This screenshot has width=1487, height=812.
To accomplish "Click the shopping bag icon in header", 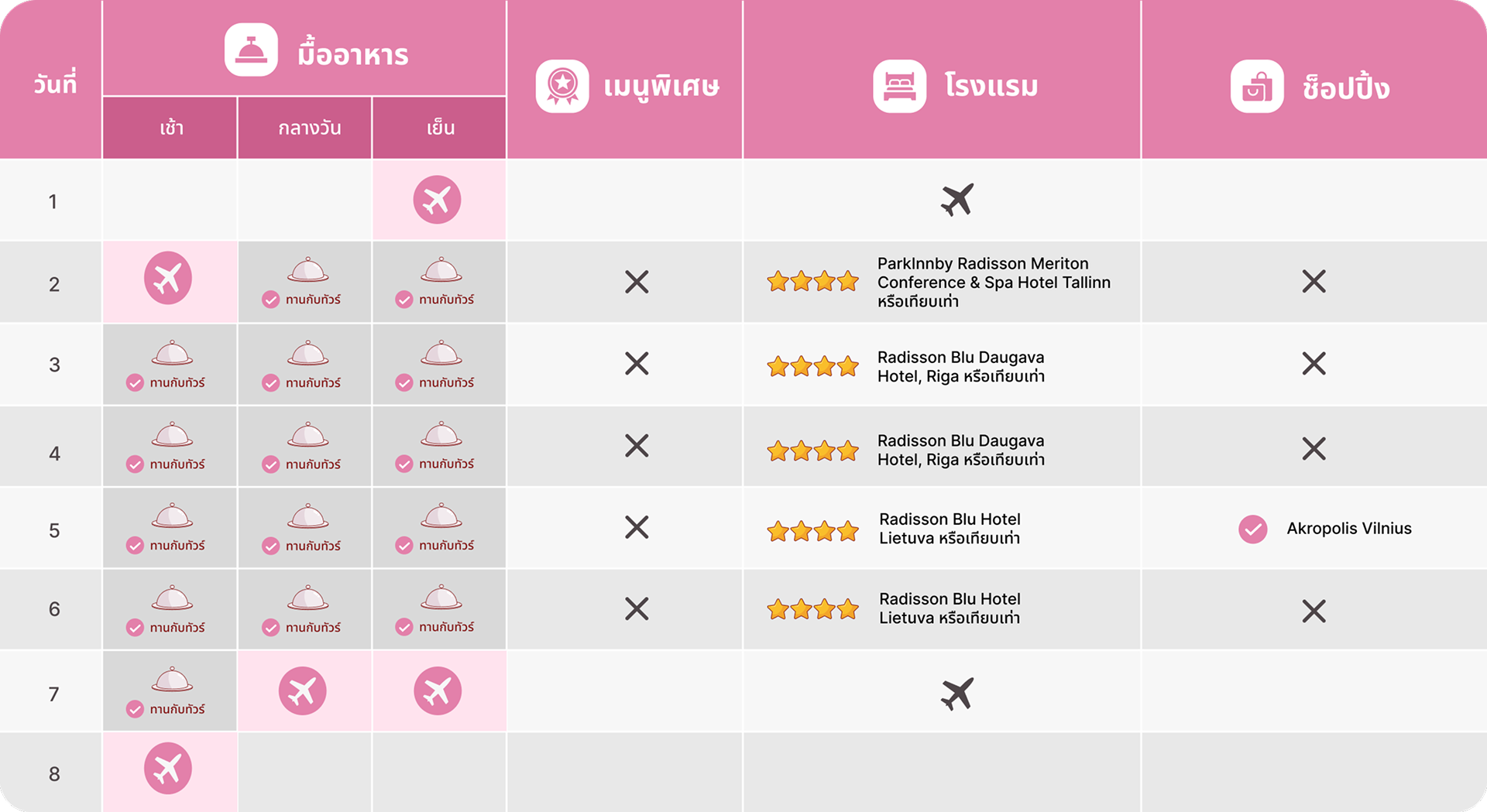I will point(1257,86).
